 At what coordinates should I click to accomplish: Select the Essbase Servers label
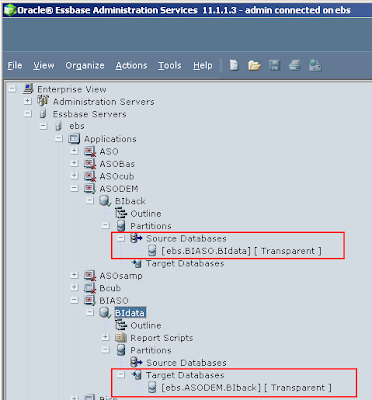[90, 114]
